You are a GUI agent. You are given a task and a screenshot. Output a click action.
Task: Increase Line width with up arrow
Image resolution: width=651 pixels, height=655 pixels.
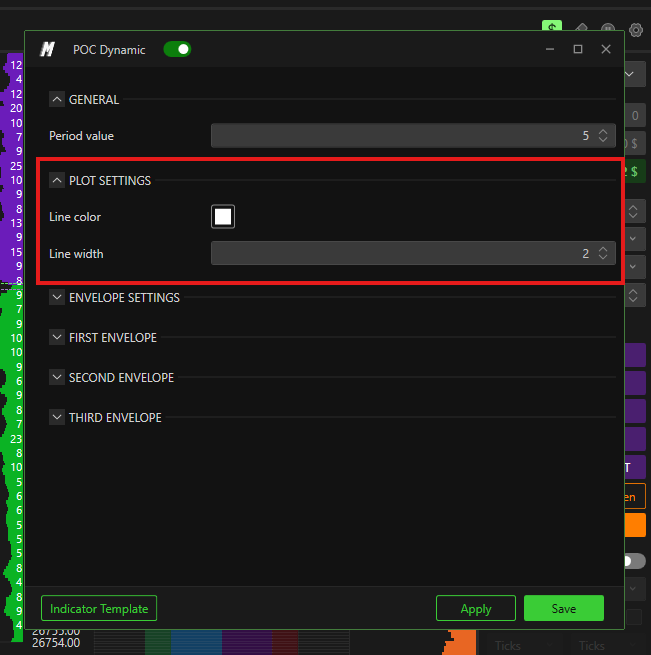pos(603,249)
